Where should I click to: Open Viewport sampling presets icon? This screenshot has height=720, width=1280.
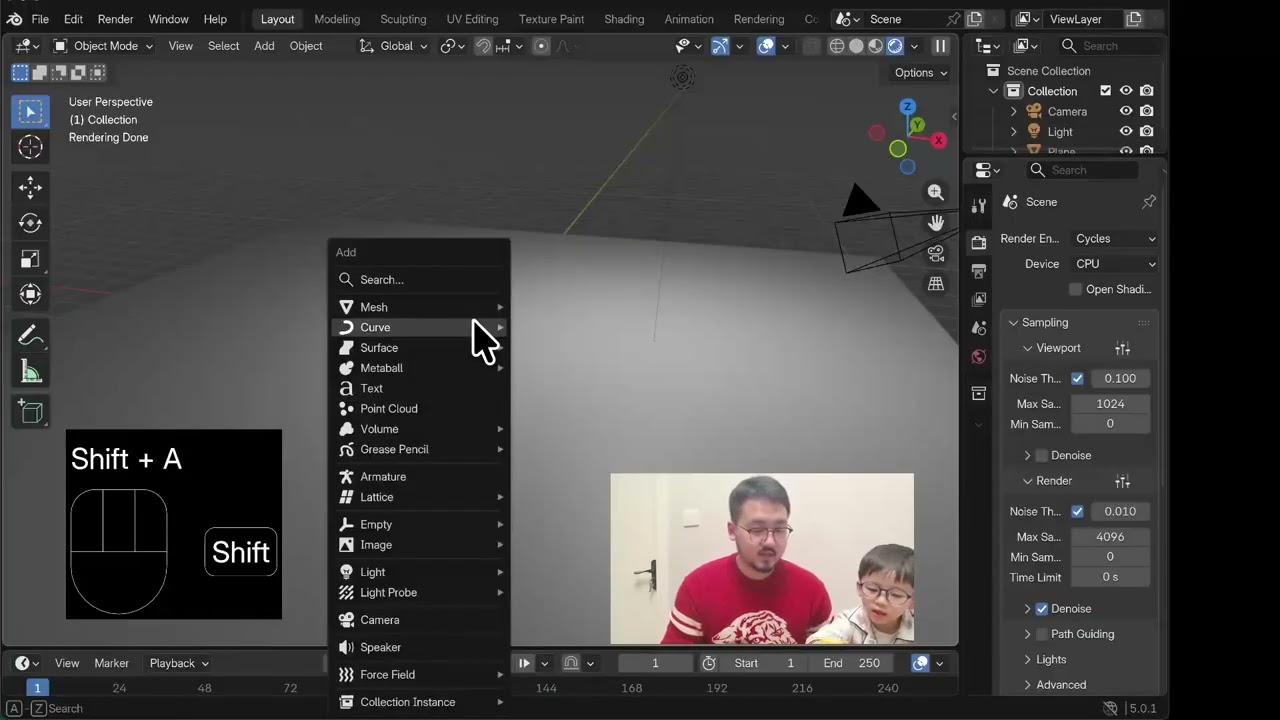[1123, 348]
